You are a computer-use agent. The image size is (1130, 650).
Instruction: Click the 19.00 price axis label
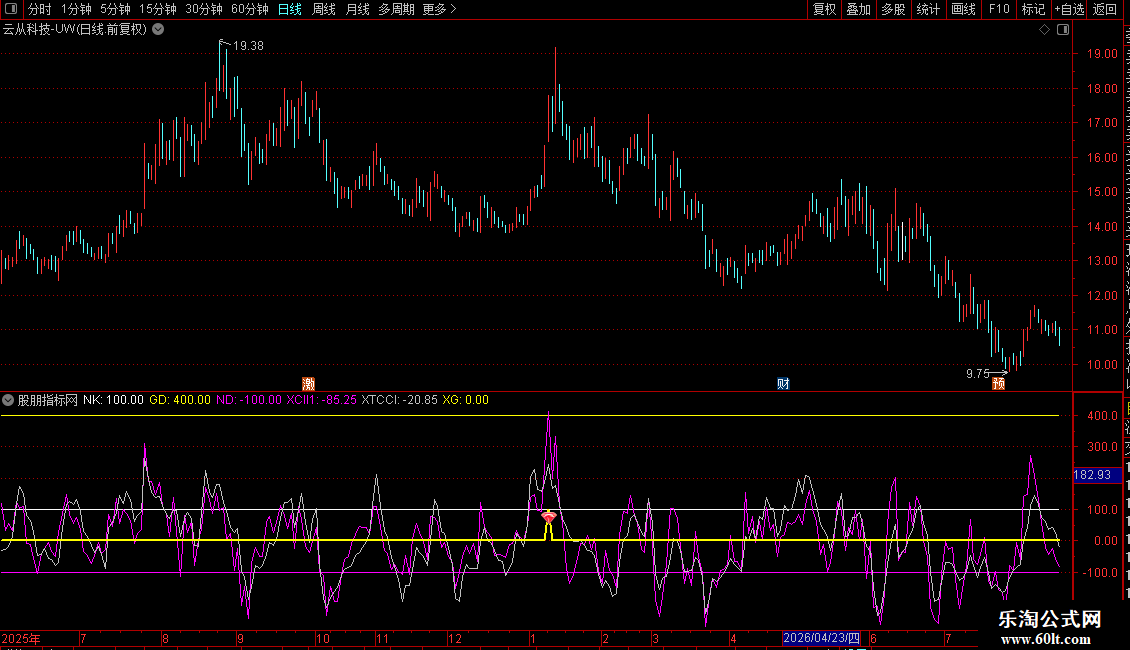1102,54
